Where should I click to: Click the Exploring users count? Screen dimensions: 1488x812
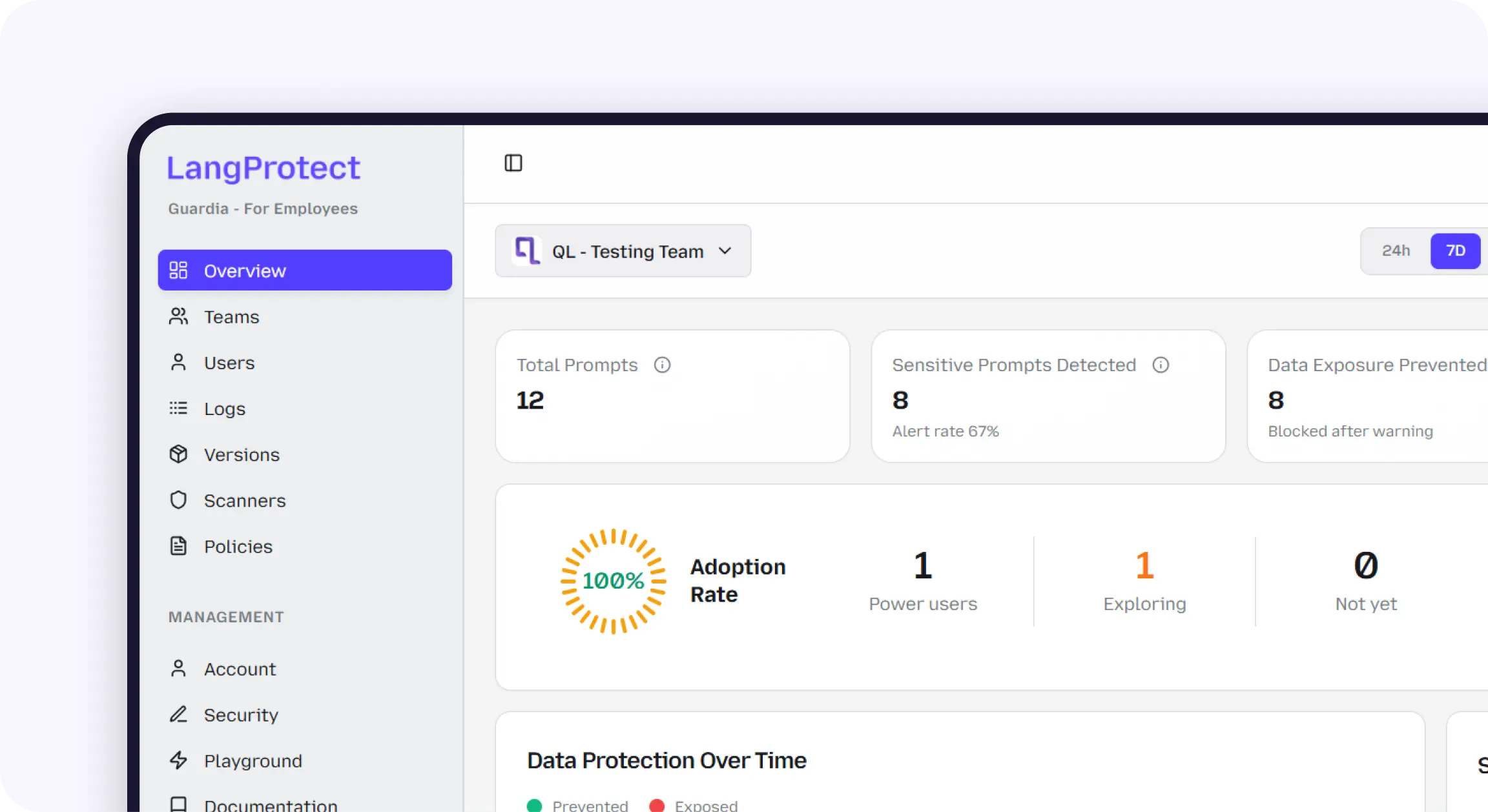pyautogui.click(x=1144, y=565)
